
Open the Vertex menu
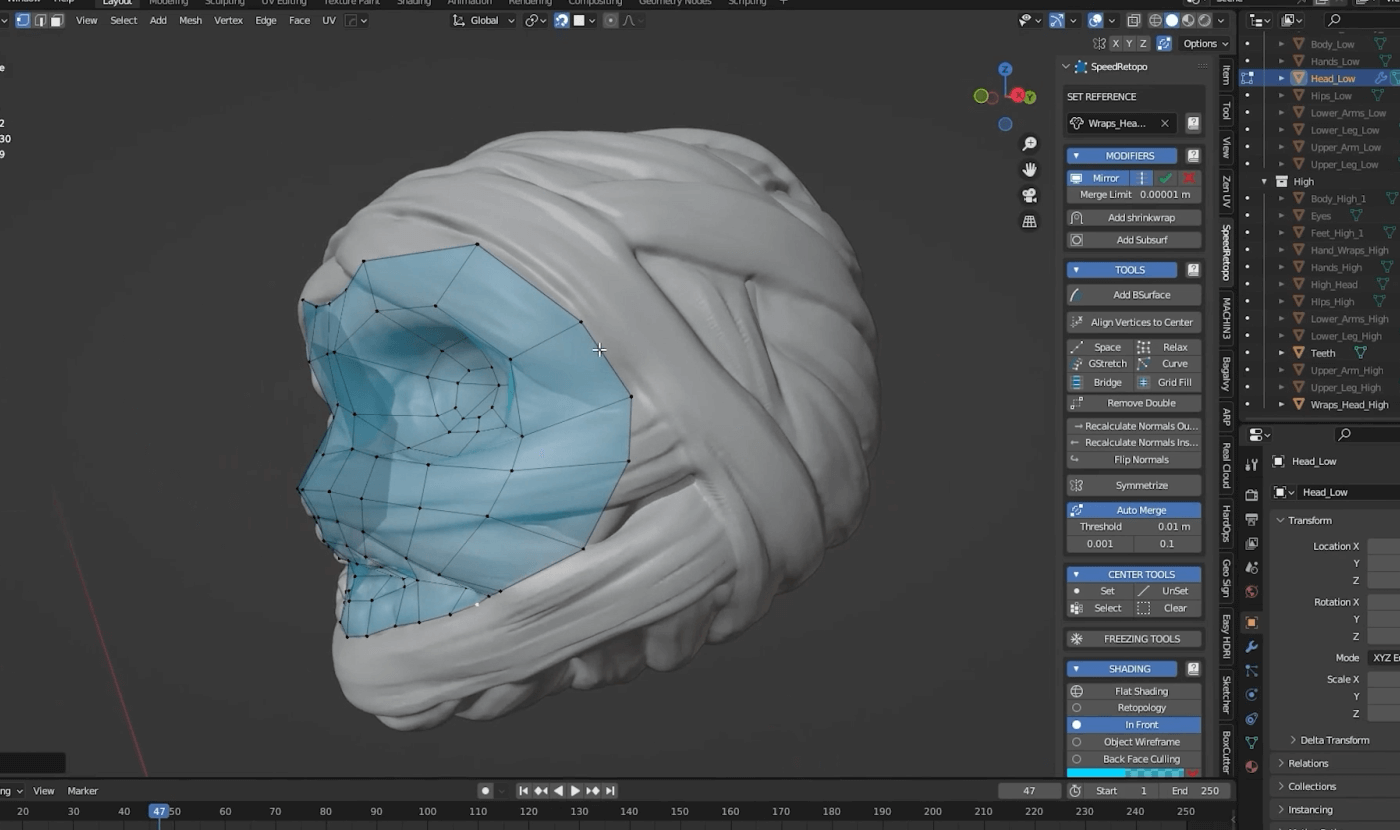pyautogui.click(x=228, y=20)
